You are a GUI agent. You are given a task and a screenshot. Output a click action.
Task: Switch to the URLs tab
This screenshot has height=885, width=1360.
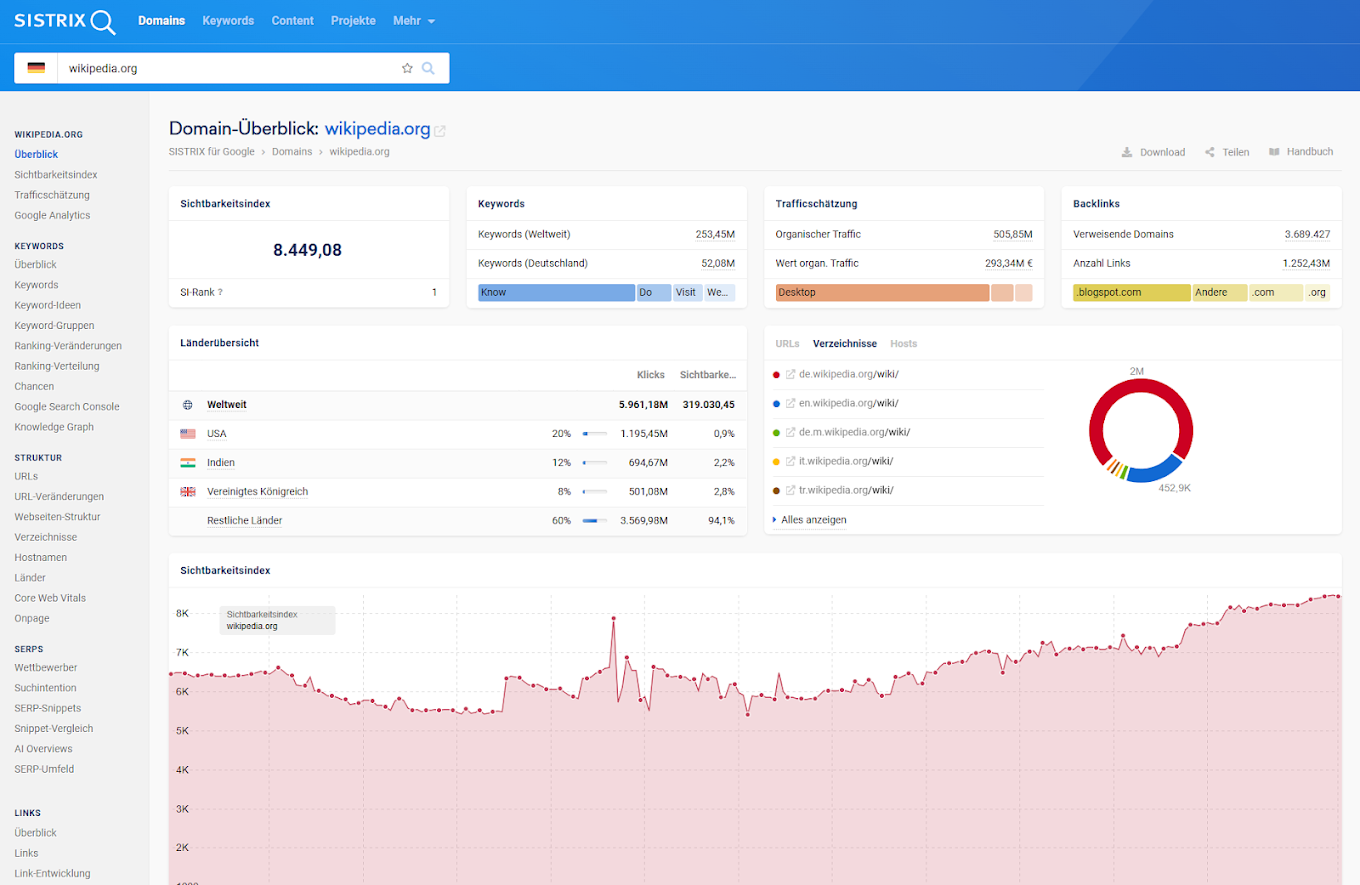click(787, 344)
